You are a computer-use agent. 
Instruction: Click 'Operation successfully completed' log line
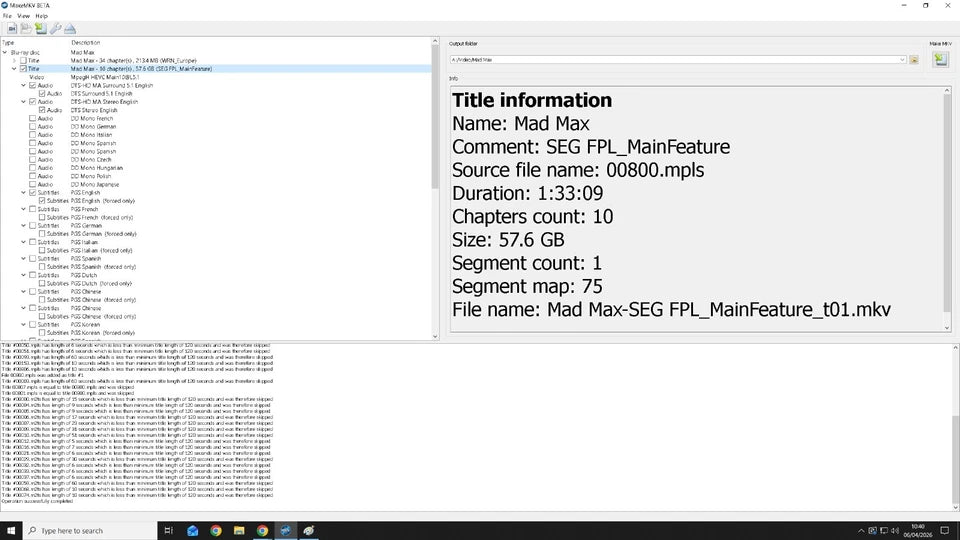pos(37,501)
